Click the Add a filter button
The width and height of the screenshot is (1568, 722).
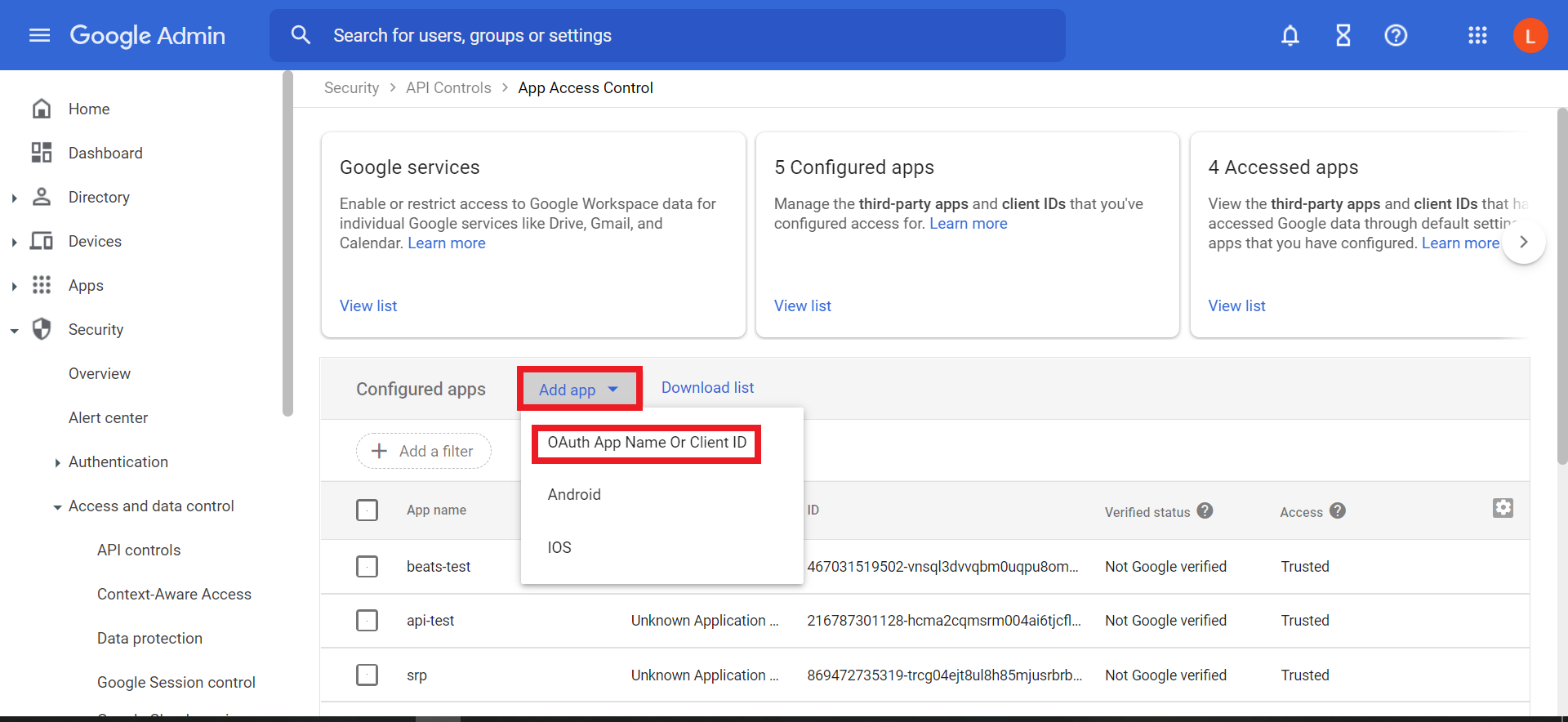tap(423, 451)
